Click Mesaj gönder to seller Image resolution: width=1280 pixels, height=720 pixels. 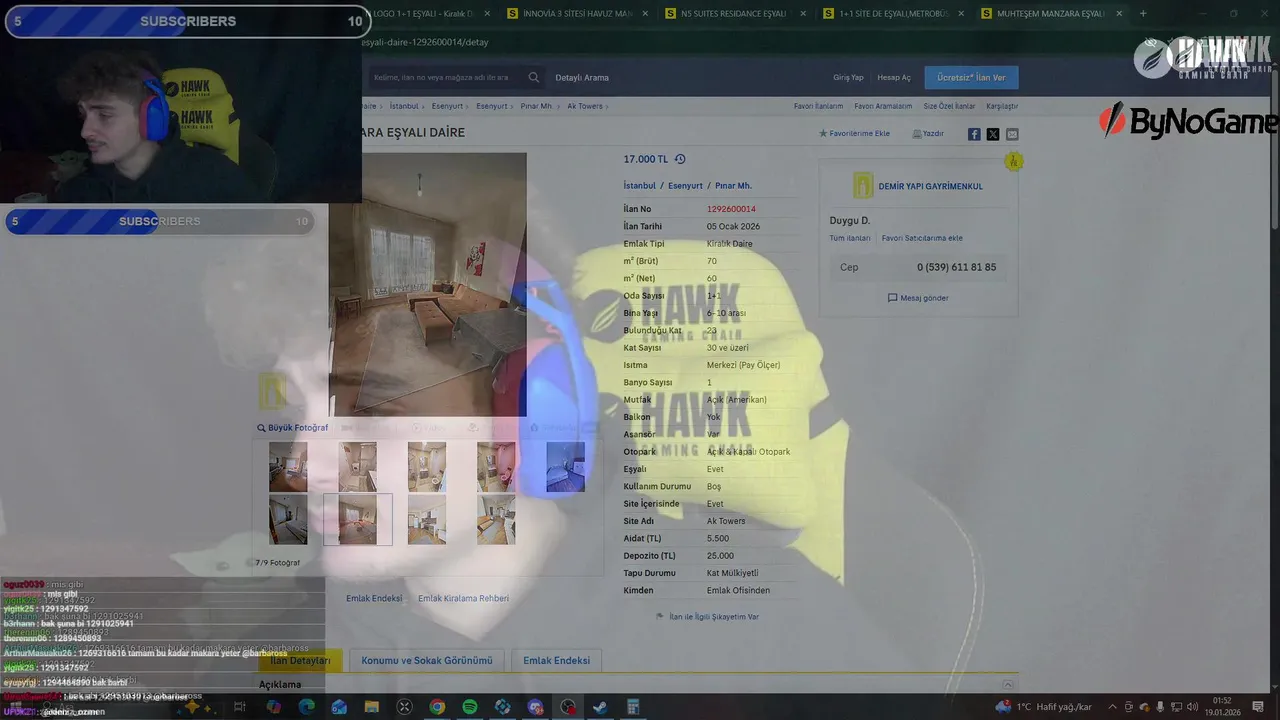click(x=918, y=298)
